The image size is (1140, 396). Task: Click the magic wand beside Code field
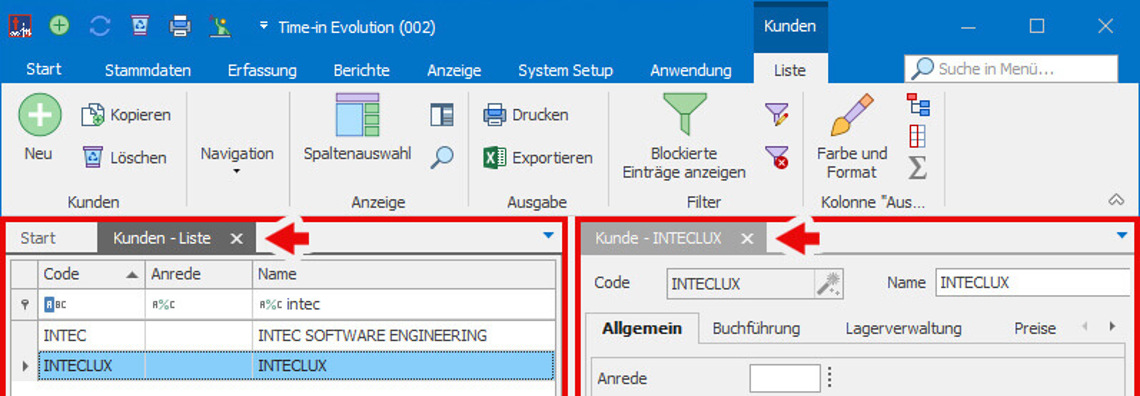tap(829, 283)
